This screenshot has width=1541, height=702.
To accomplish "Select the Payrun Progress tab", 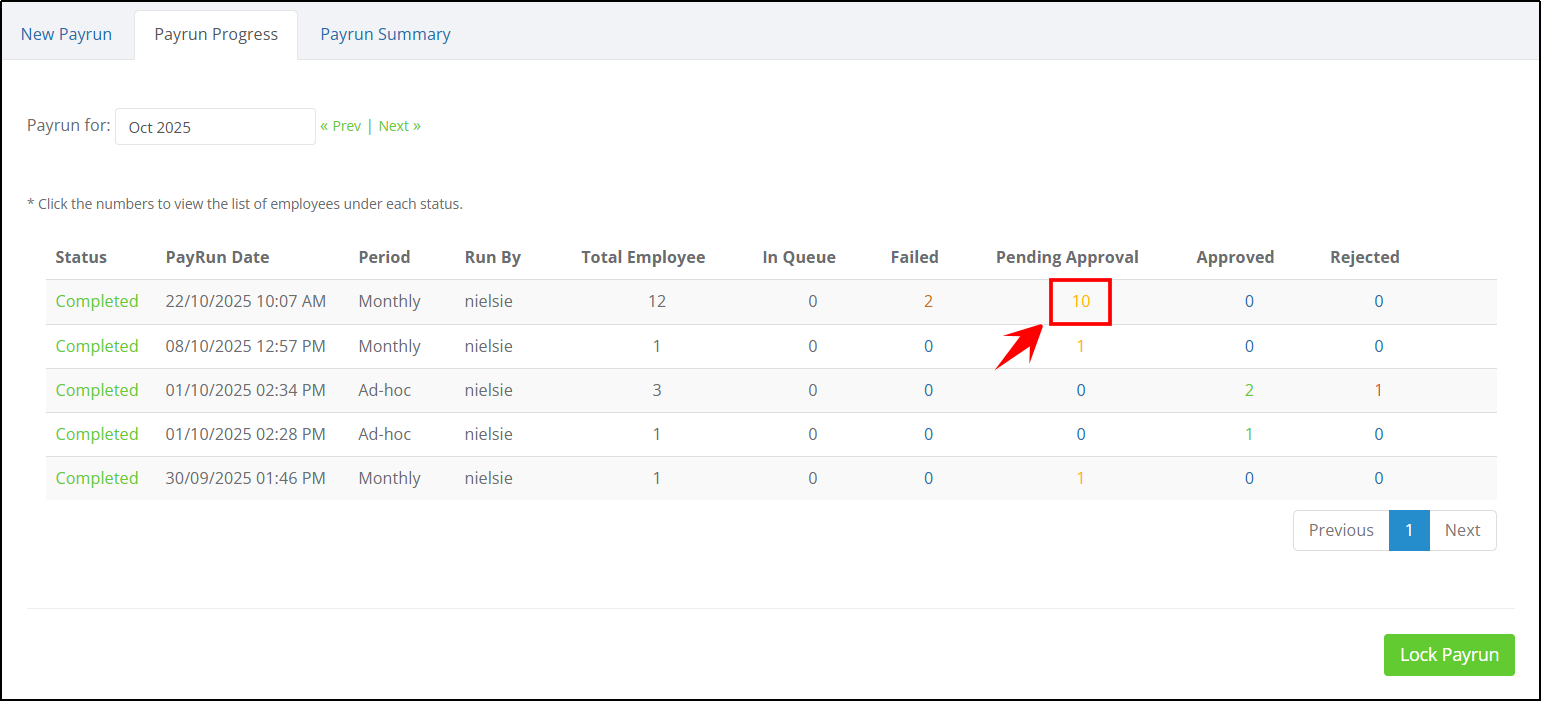I will pyautogui.click(x=216, y=34).
